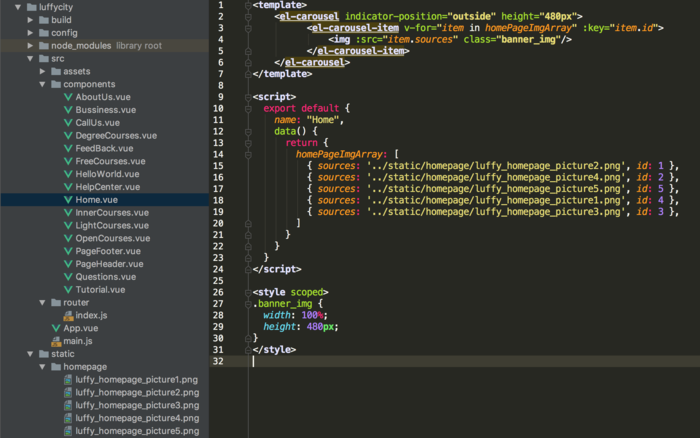This screenshot has width=700, height=438.
Task: Click the homePageImgArray property name on line 14
Action: 339,154
